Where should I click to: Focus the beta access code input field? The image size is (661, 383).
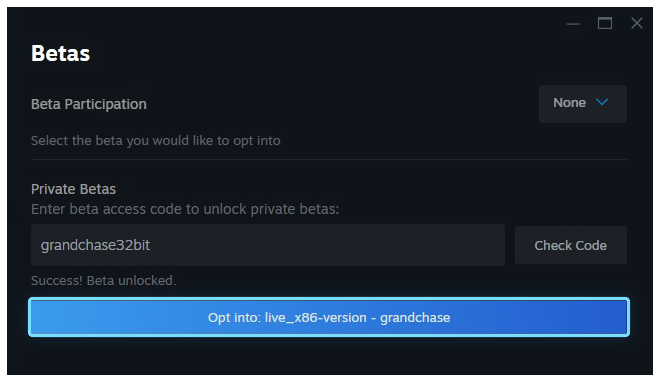268,245
